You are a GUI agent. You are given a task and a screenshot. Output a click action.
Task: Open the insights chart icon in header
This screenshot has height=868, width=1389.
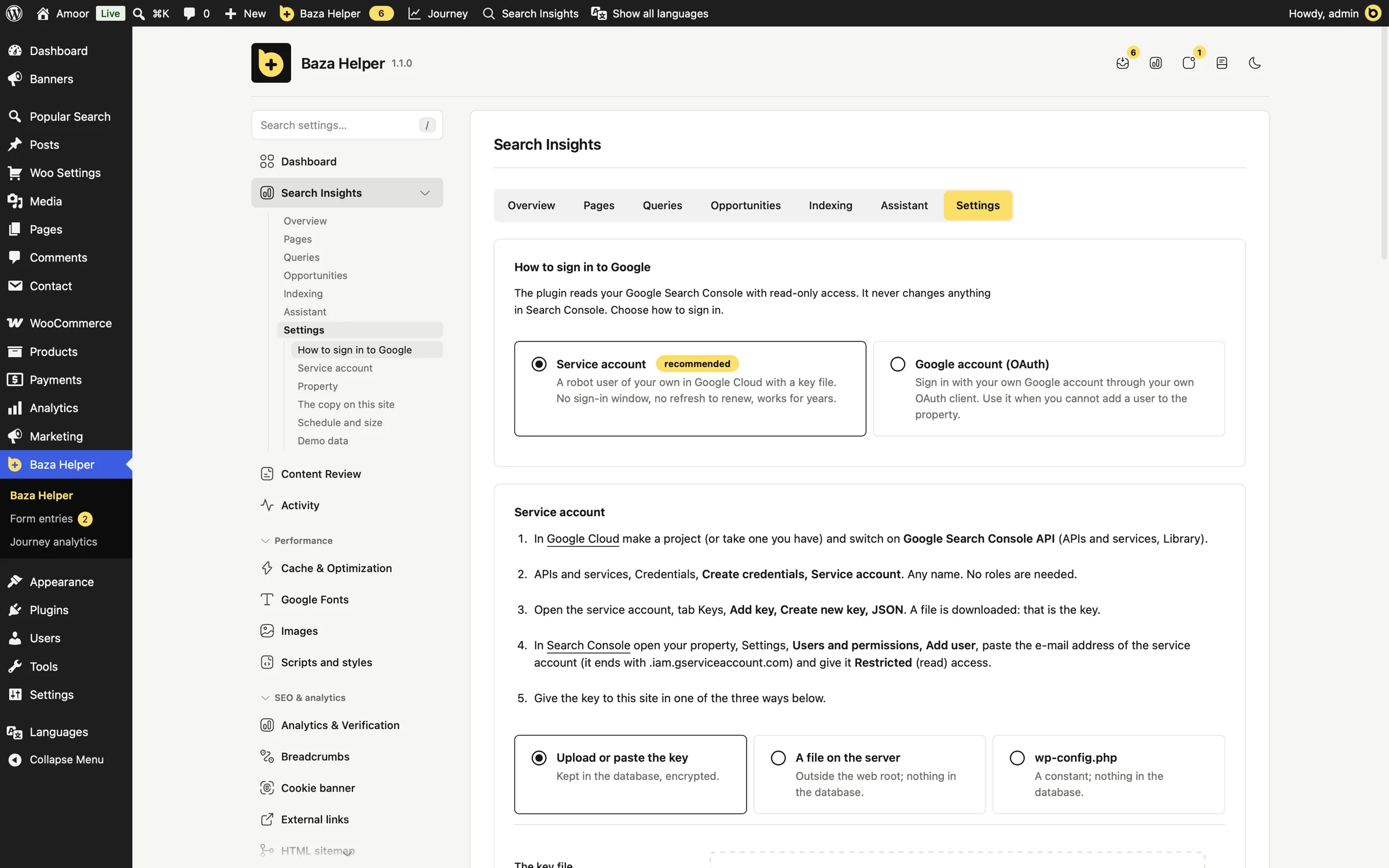[x=1156, y=62]
